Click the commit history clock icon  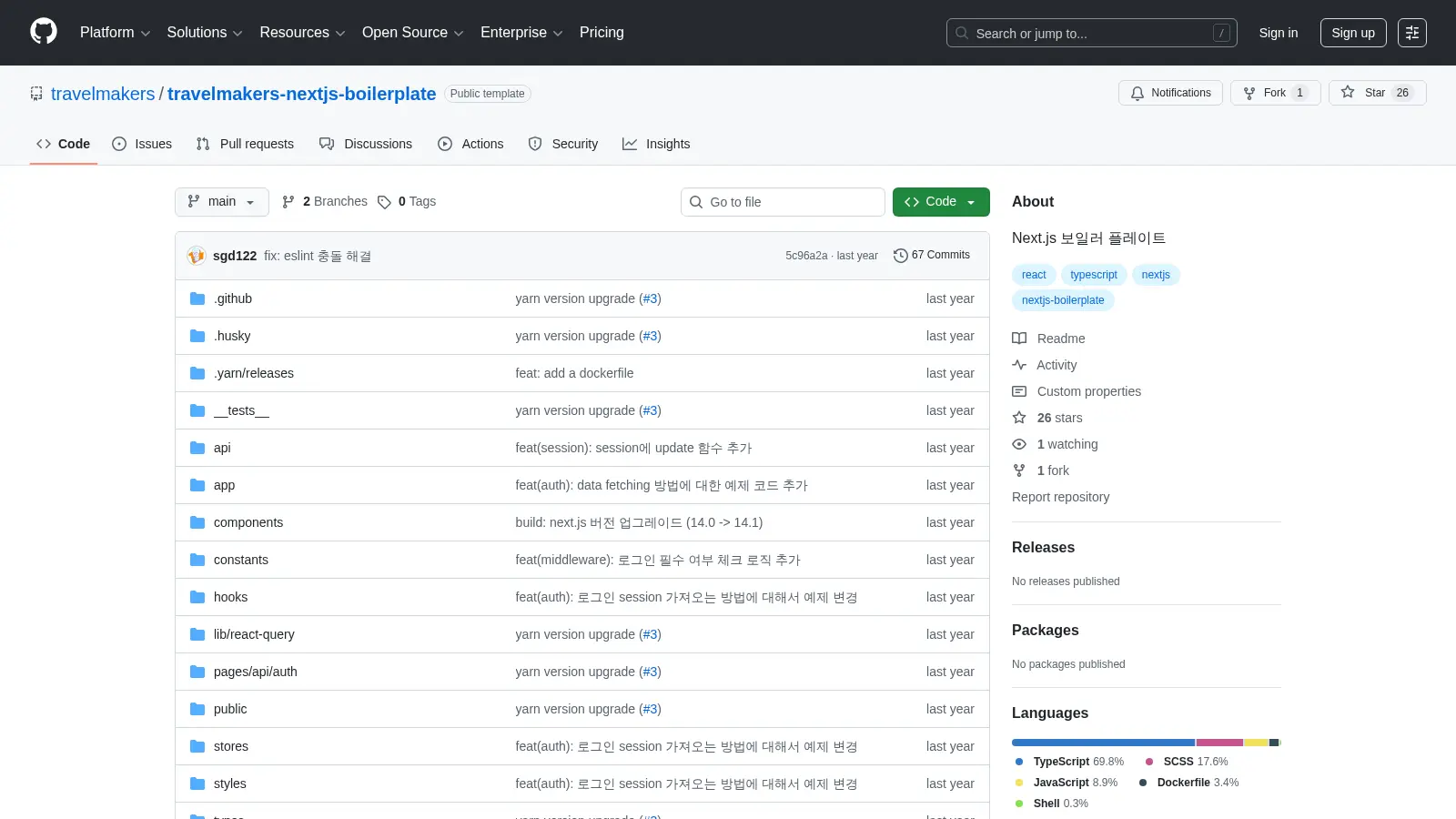click(x=901, y=256)
